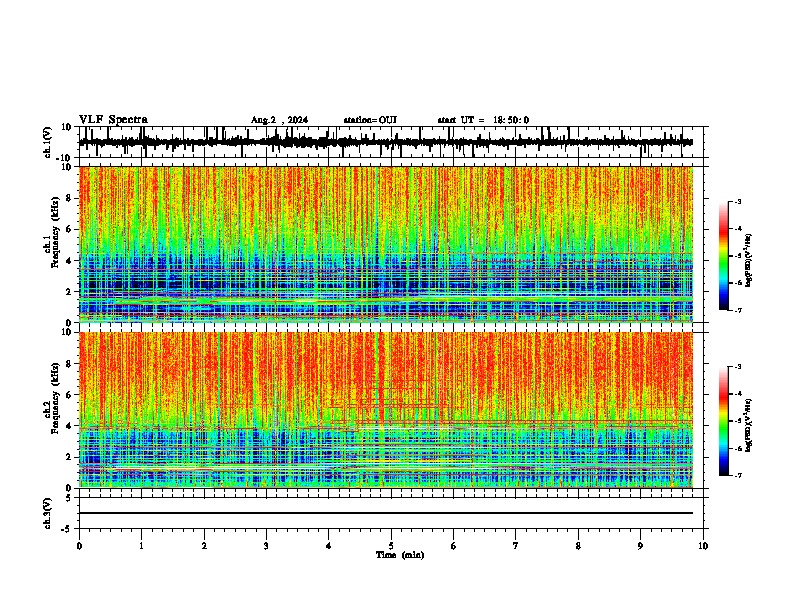This screenshot has height=612, width=792.
Task: Click the ch.1(V) waveform axis label
Action: [x=48, y=142]
